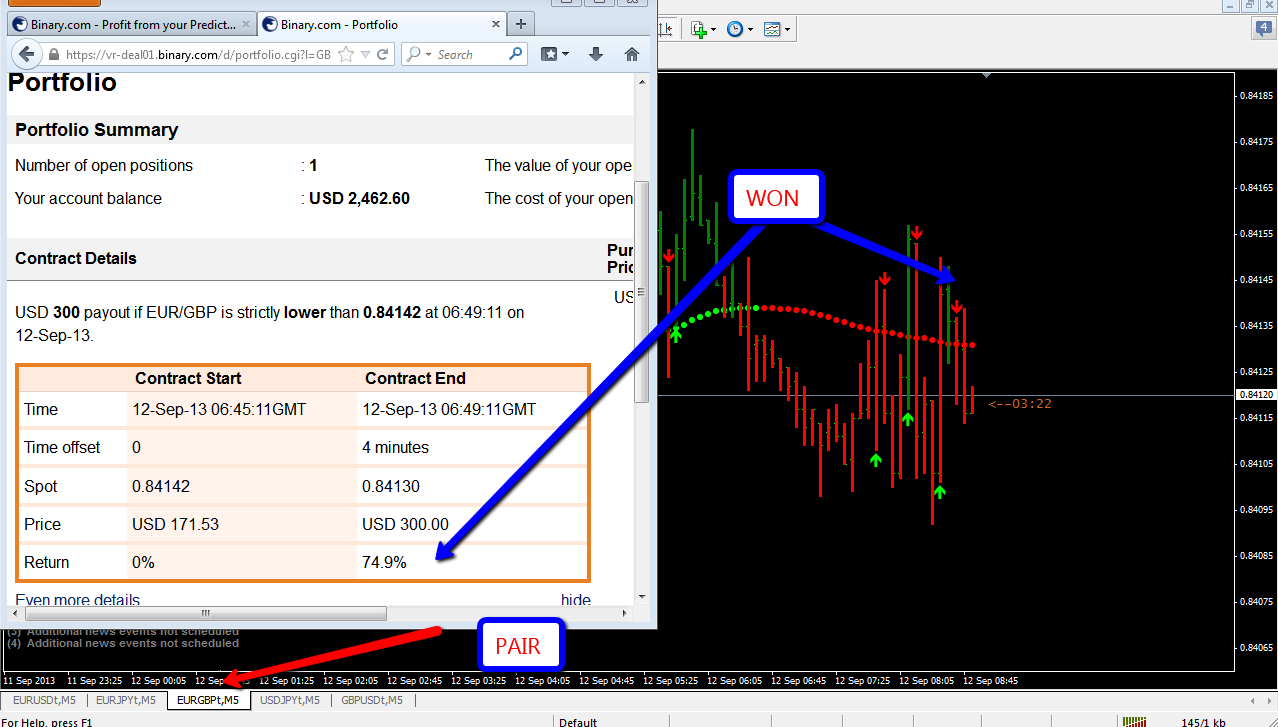This screenshot has width=1278, height=727.
Task: Click the connection status bars icon
Action: (1134, 720)
